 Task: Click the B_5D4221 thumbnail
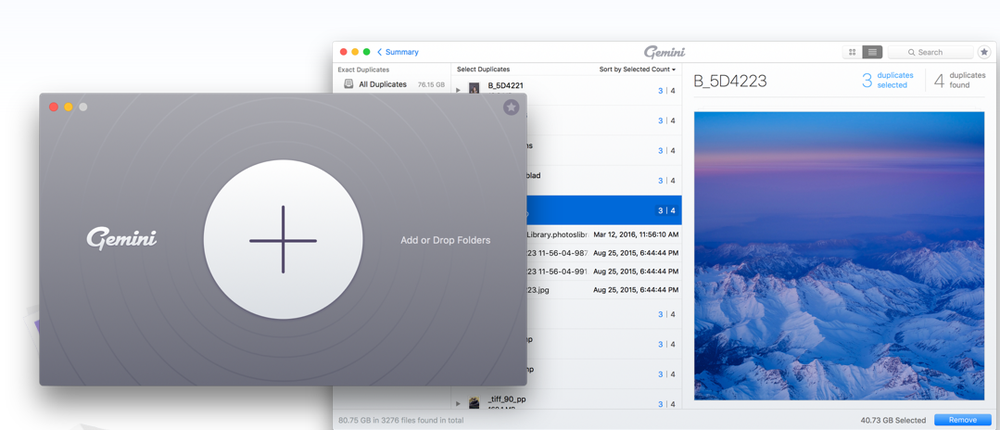(474, 89)
